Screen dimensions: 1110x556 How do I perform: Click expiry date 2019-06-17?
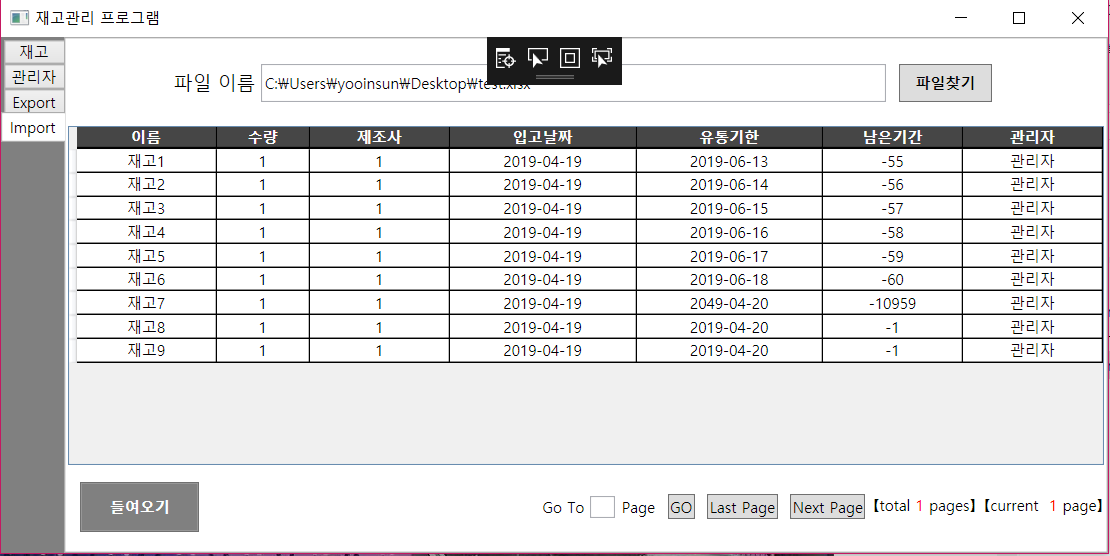729,256
